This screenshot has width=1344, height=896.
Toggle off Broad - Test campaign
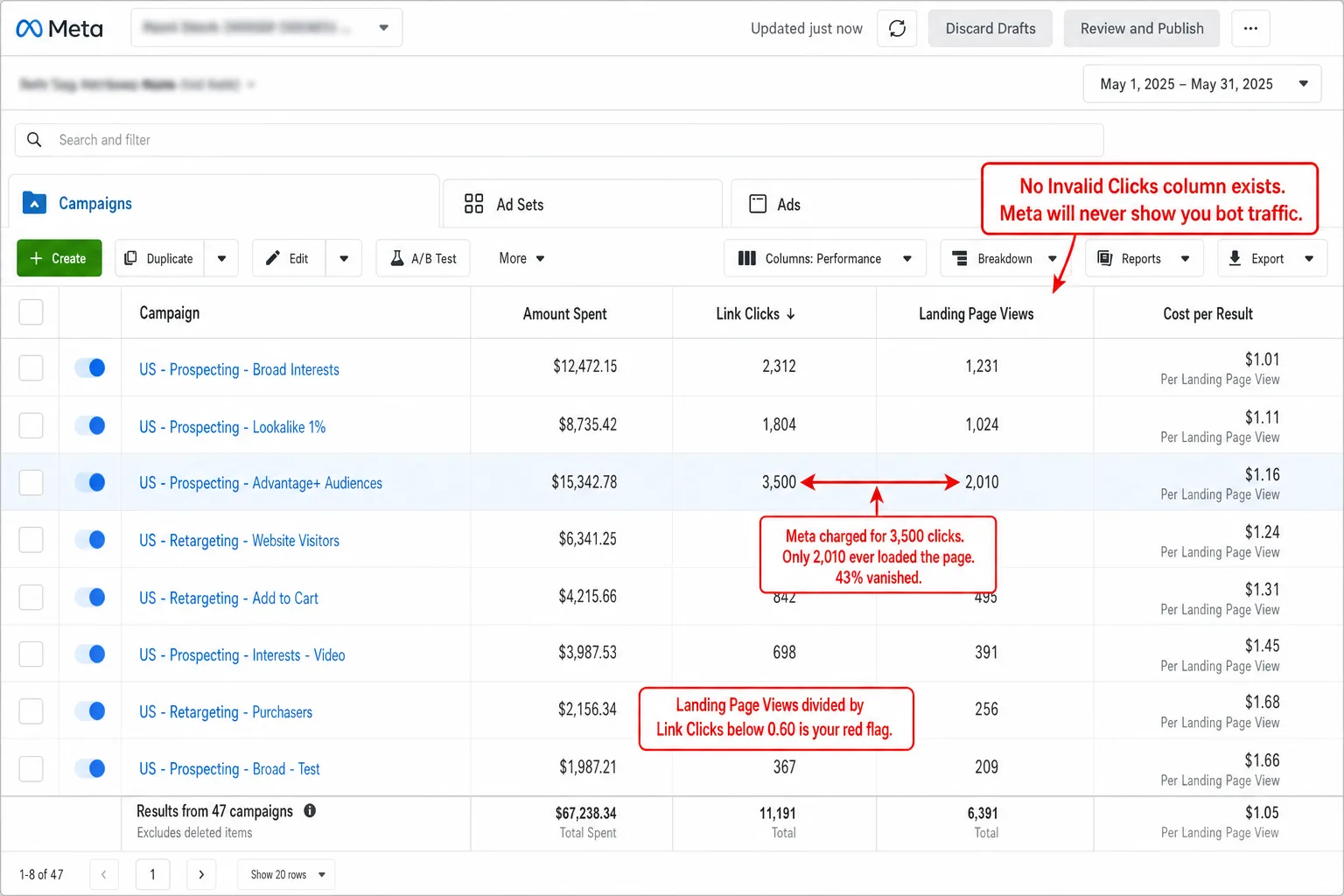90,768
